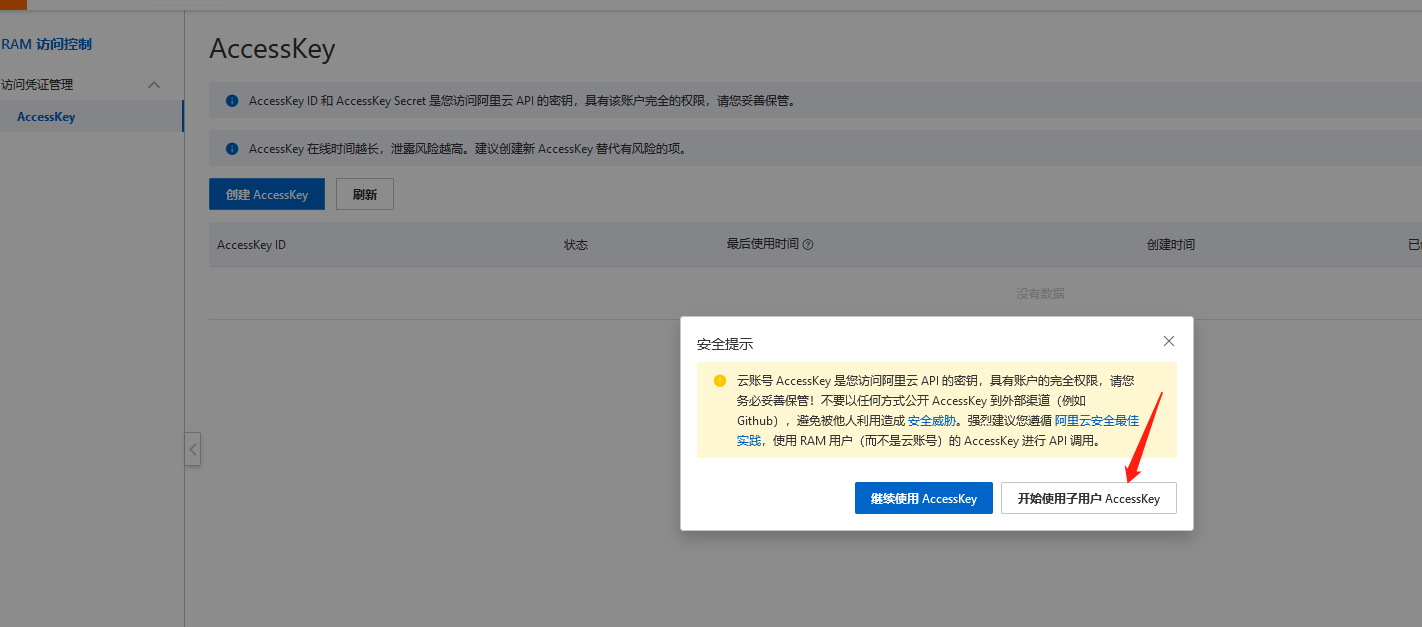This screenshot has width=1422, height=627.
Task: Click the AccessKey ID column header
Action: tap(251, 245)
